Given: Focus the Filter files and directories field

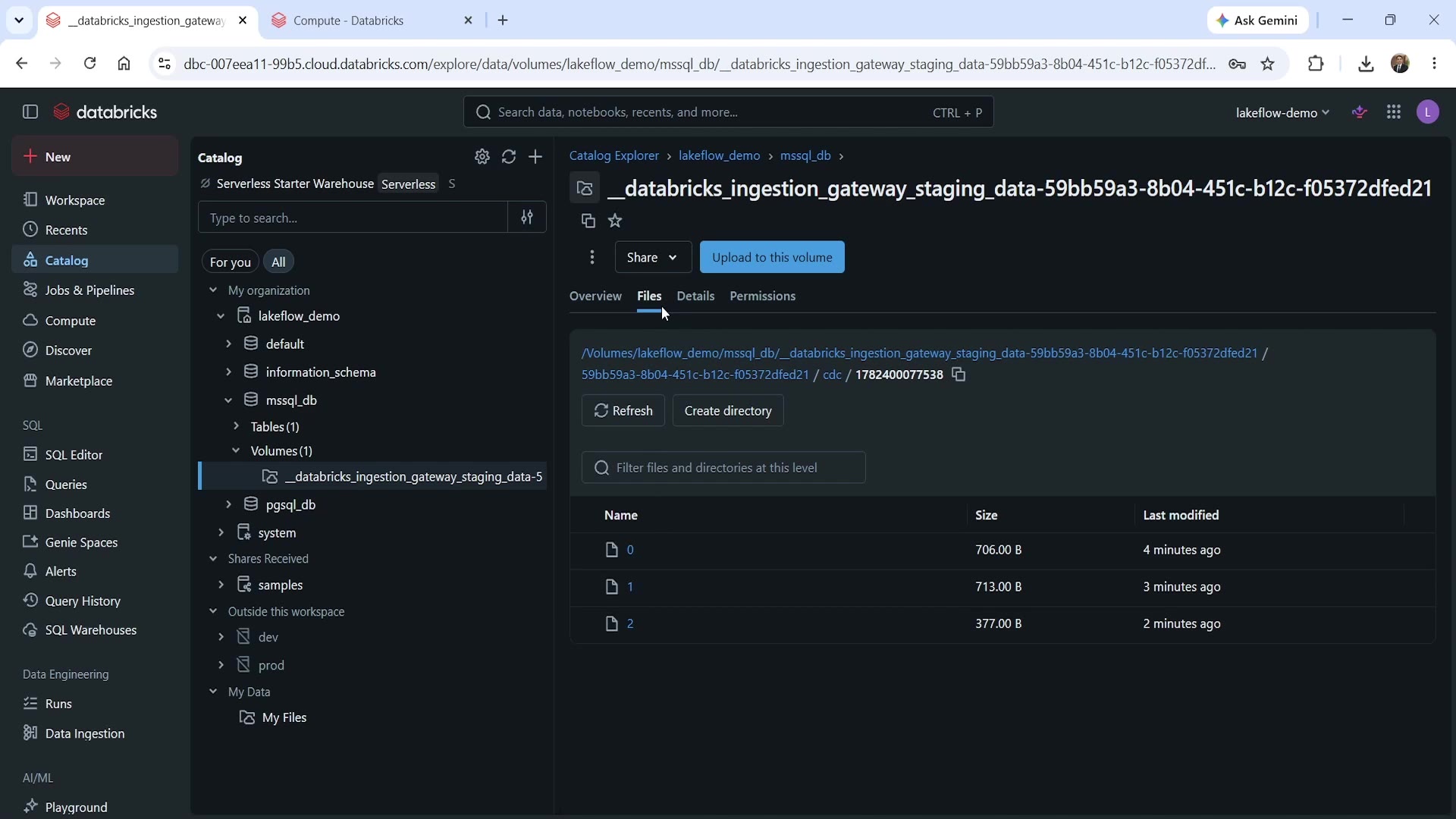Looking at the screenshot, I should (723, 467).
